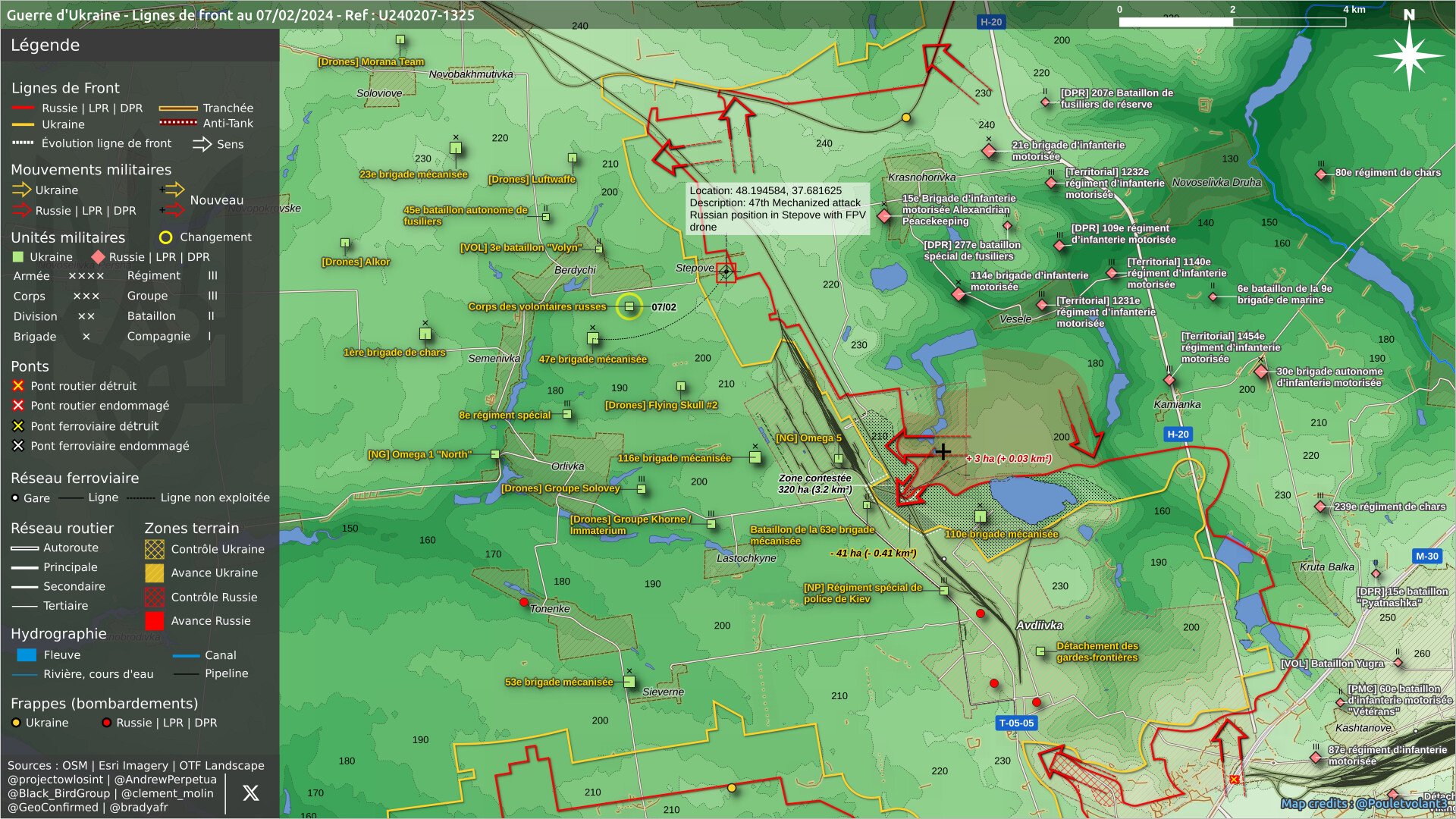Click the 47e brigade mécanisée unit marker
The height and width of the screenshot is (819, 1456).
point(593,338)
